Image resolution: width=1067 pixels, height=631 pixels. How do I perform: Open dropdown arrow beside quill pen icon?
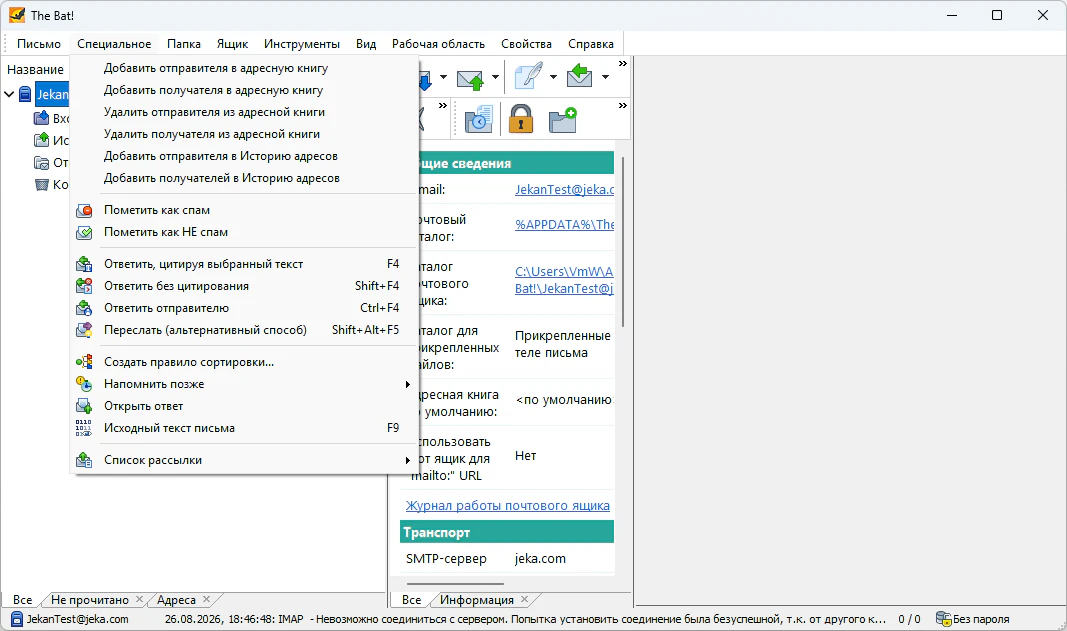553,77
